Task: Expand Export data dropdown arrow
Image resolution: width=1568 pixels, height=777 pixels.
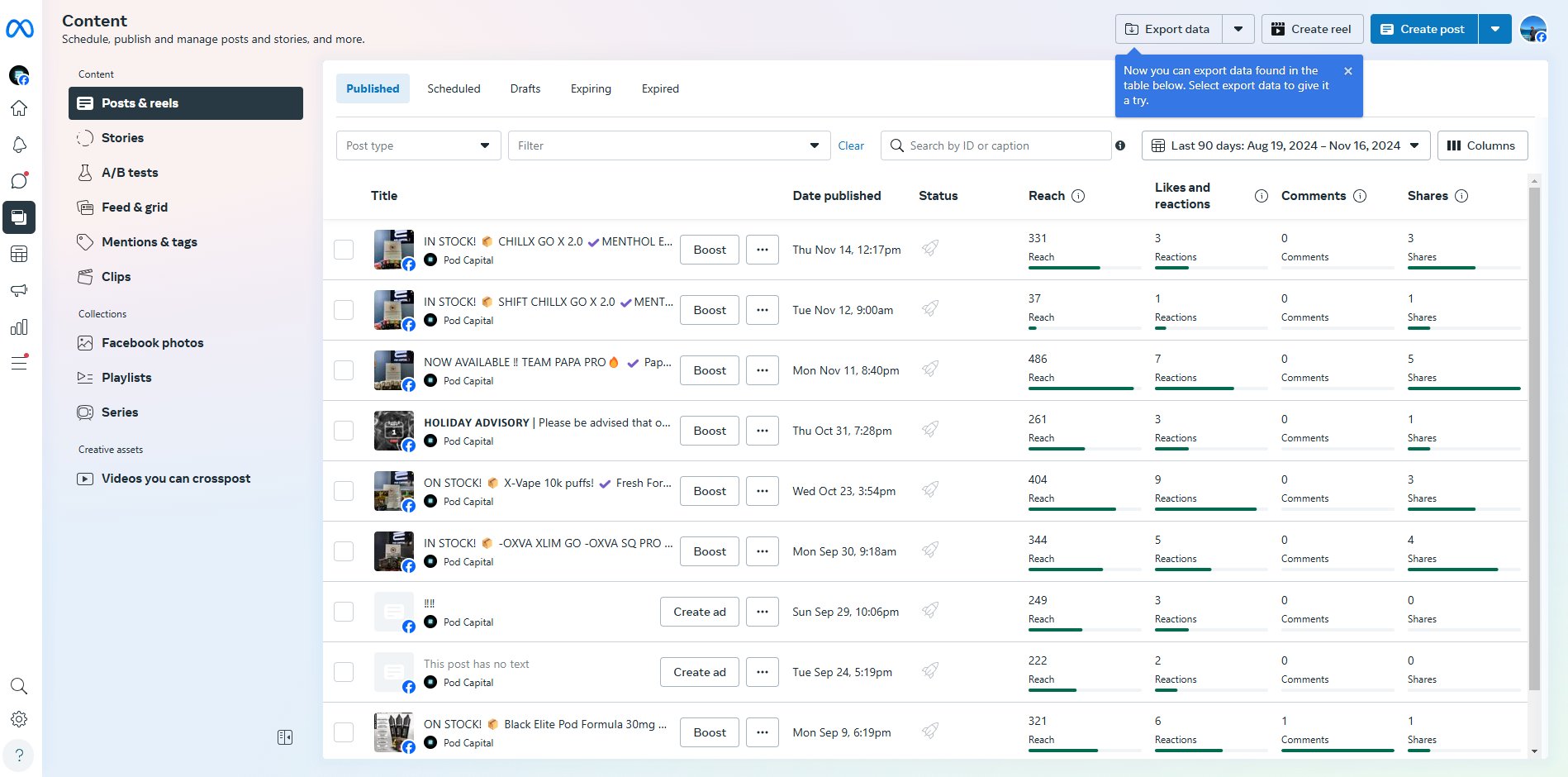Action: 1238,29
